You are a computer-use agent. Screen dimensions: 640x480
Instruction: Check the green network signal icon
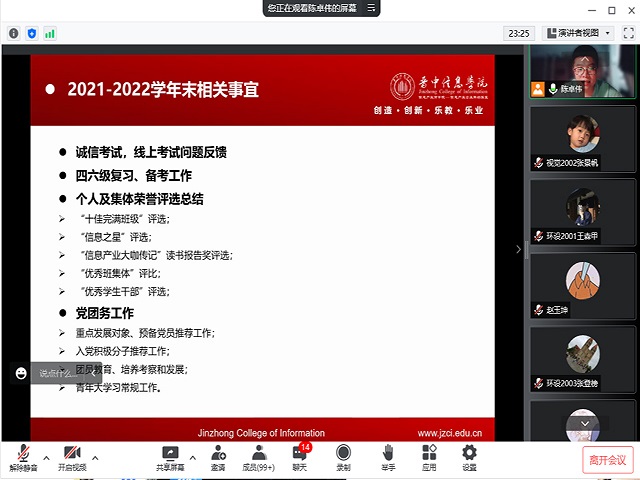pyautogui.click(x=50, y=33)
